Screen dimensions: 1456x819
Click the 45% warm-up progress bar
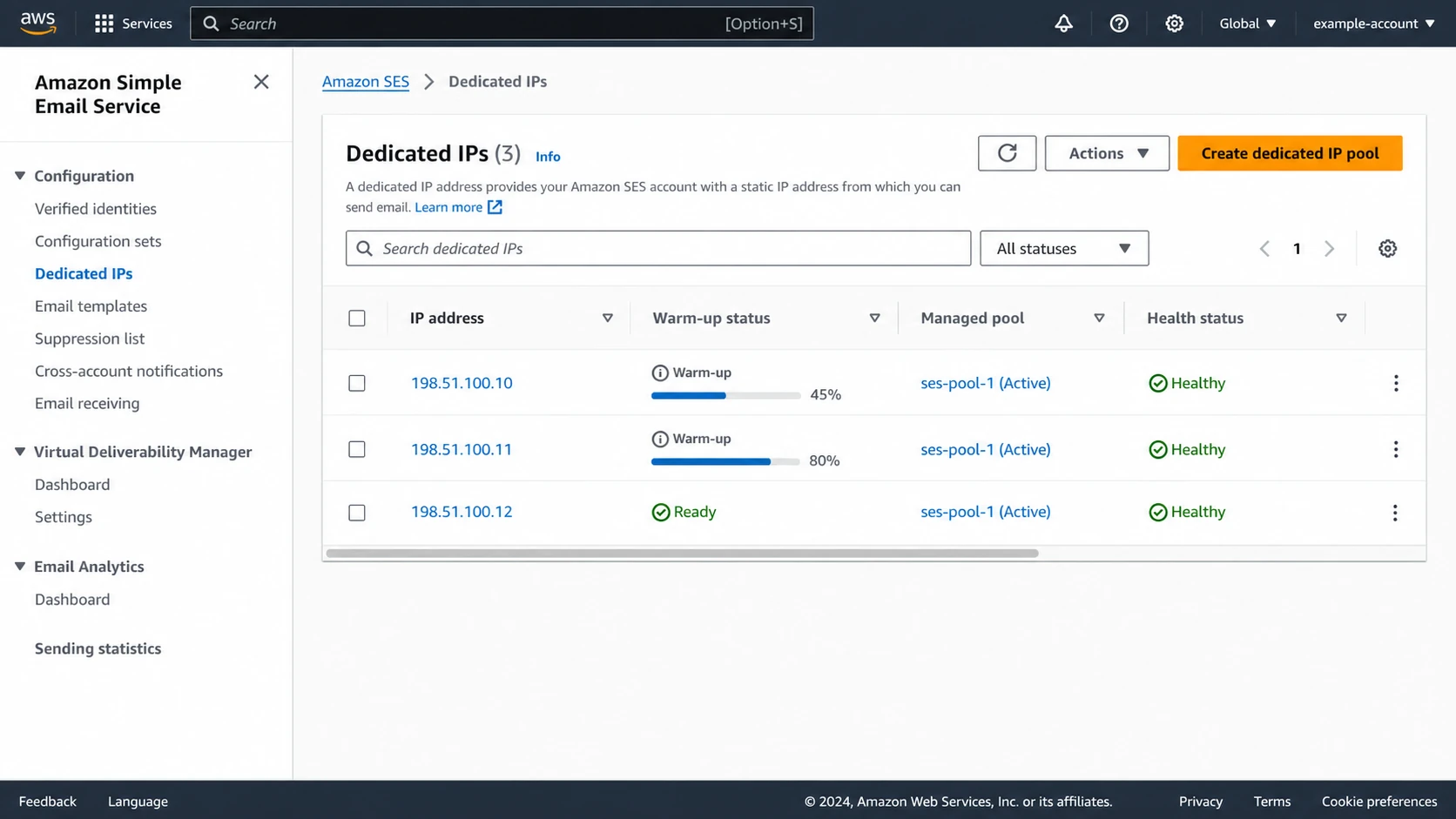coord(725,395)
